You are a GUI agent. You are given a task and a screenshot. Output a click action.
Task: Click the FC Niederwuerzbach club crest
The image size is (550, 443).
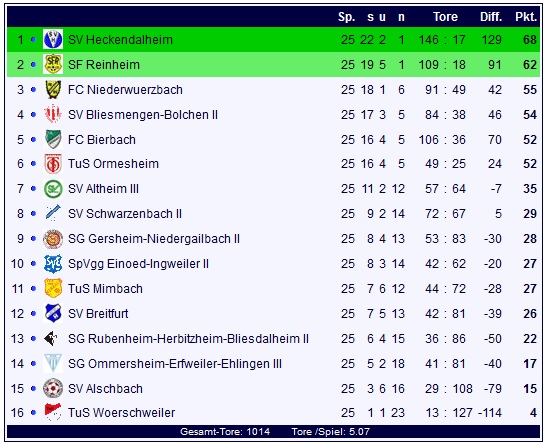point(53,89)
